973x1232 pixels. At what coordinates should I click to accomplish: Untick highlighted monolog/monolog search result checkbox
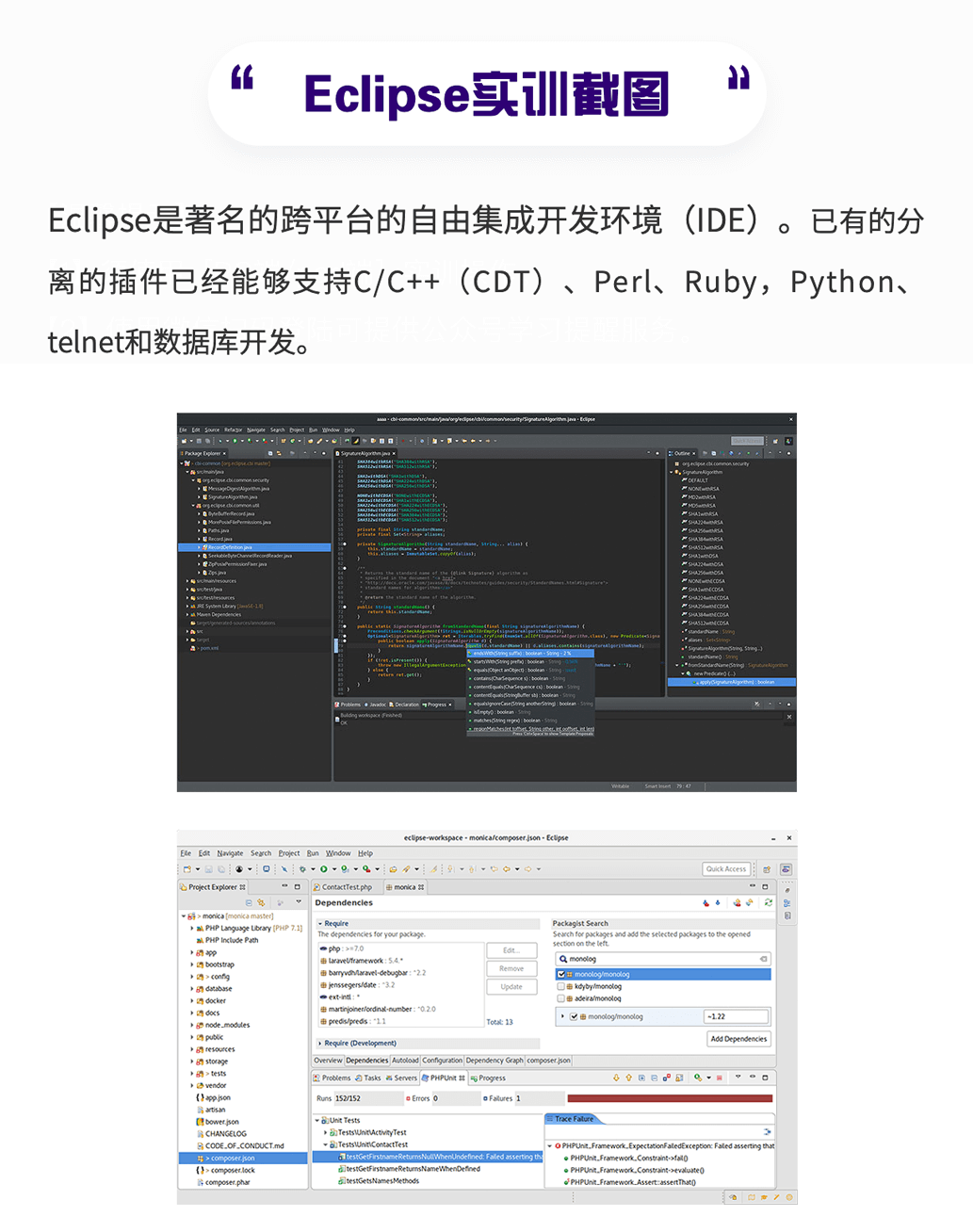click(x=561, y=974)
